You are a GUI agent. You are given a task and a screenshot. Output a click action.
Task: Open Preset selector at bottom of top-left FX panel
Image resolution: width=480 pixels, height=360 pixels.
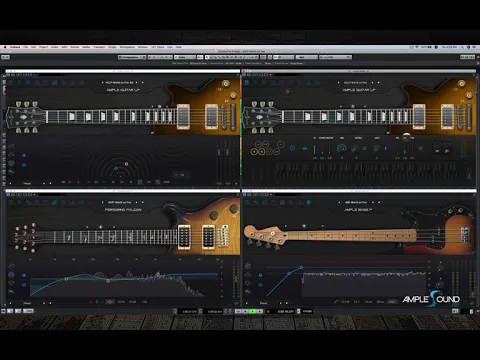pos(27,183)
